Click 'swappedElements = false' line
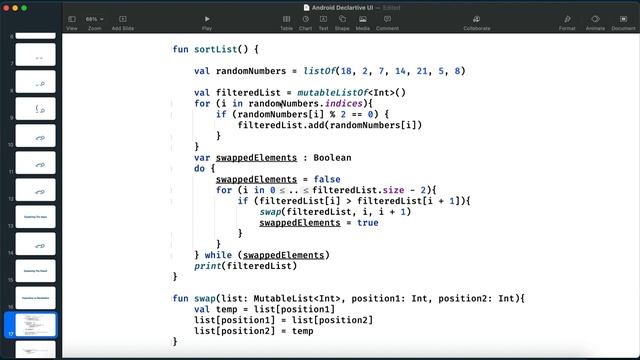Screen dimensions: 640x360 coord(278,179)
